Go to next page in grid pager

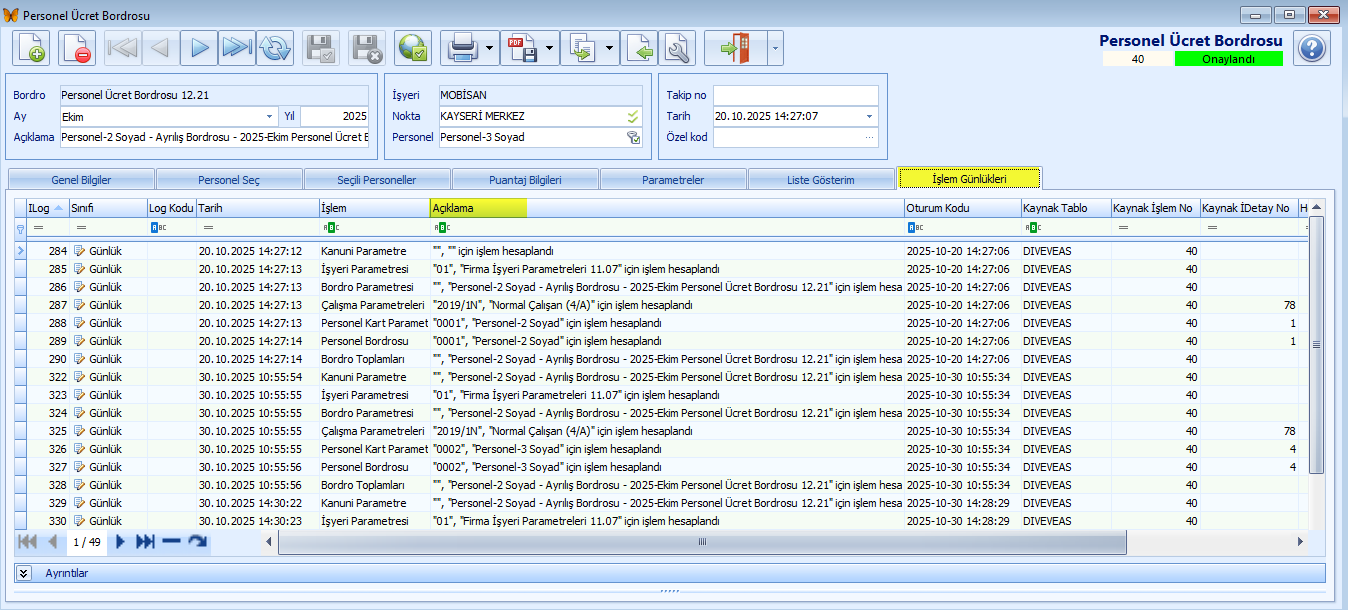[x=120, y=542]
